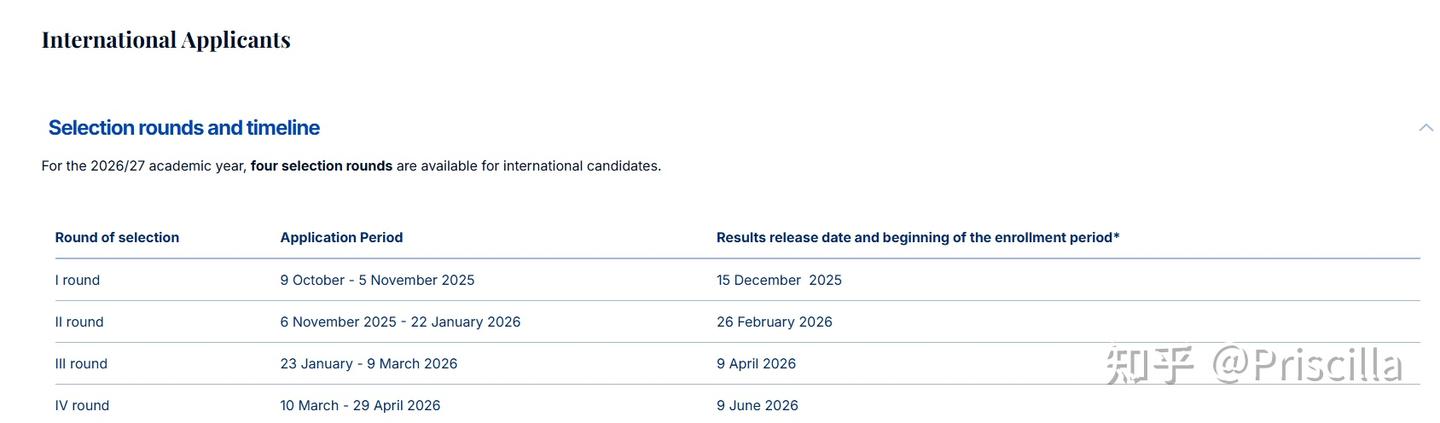Click the 'Selection rounds and timeline' header
This screenshot has width=1440, height=423.
click(184, 127)
